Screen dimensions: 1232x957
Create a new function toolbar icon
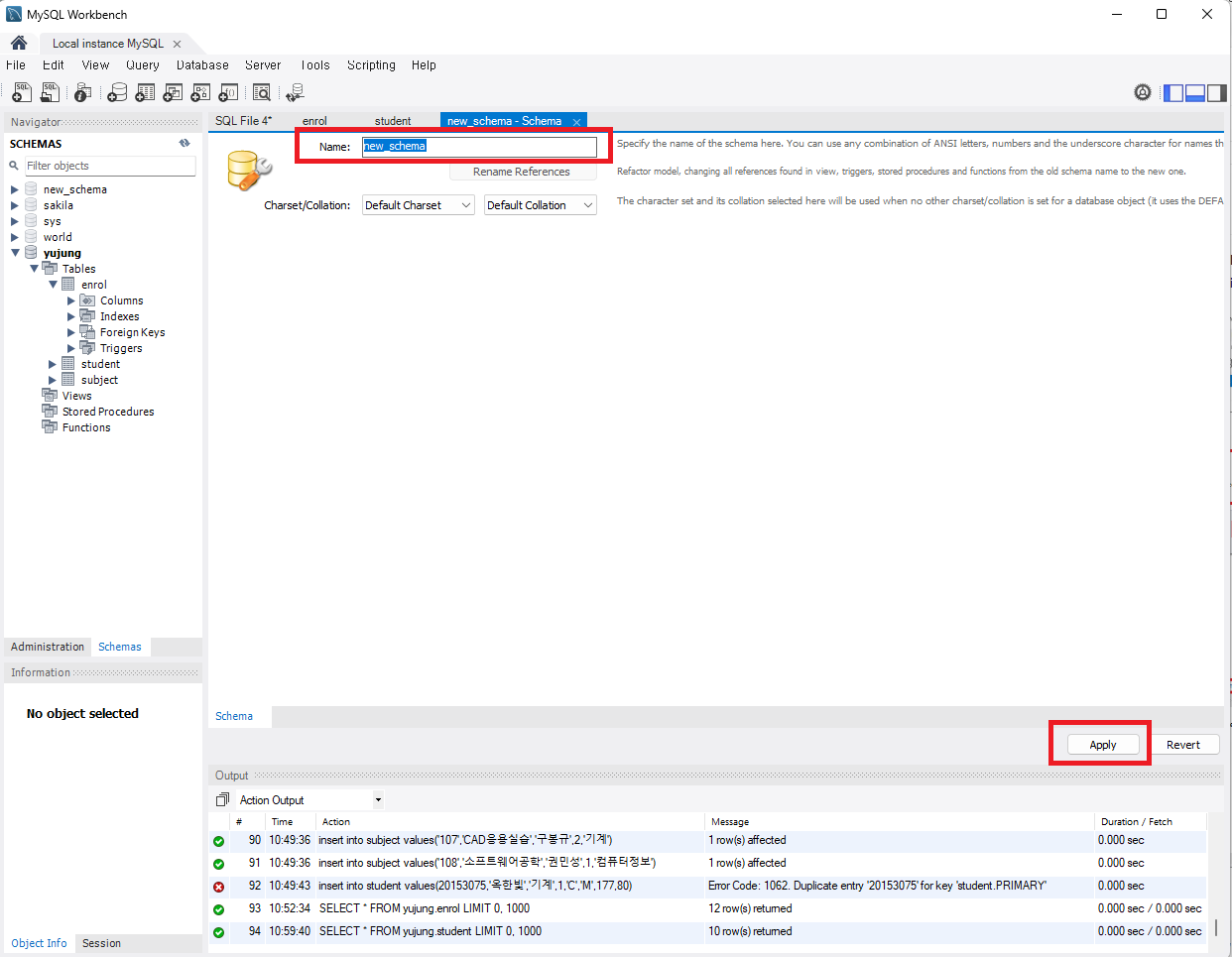(228, 92)
